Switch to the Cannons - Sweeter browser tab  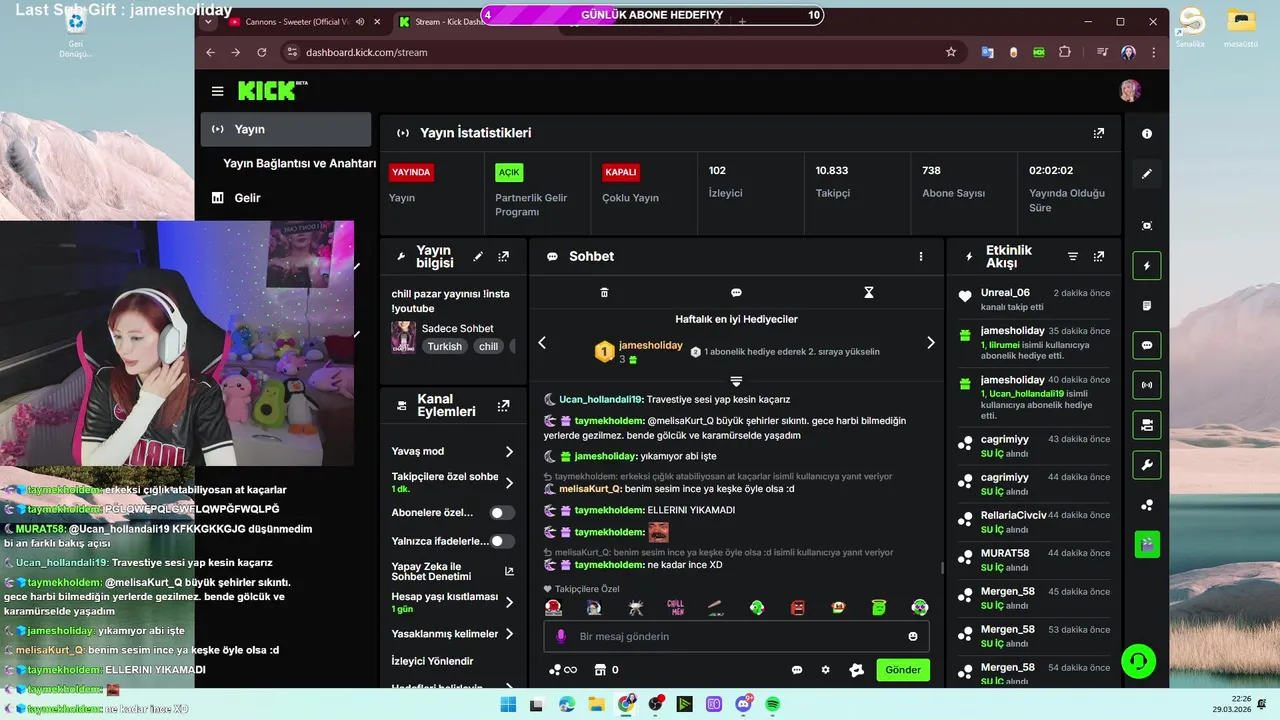tap(297, 21)
